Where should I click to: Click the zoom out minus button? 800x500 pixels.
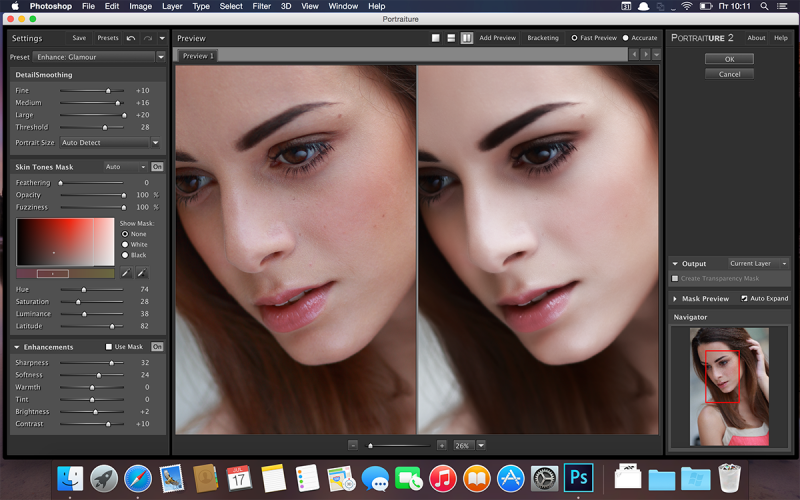click(353, 445)
